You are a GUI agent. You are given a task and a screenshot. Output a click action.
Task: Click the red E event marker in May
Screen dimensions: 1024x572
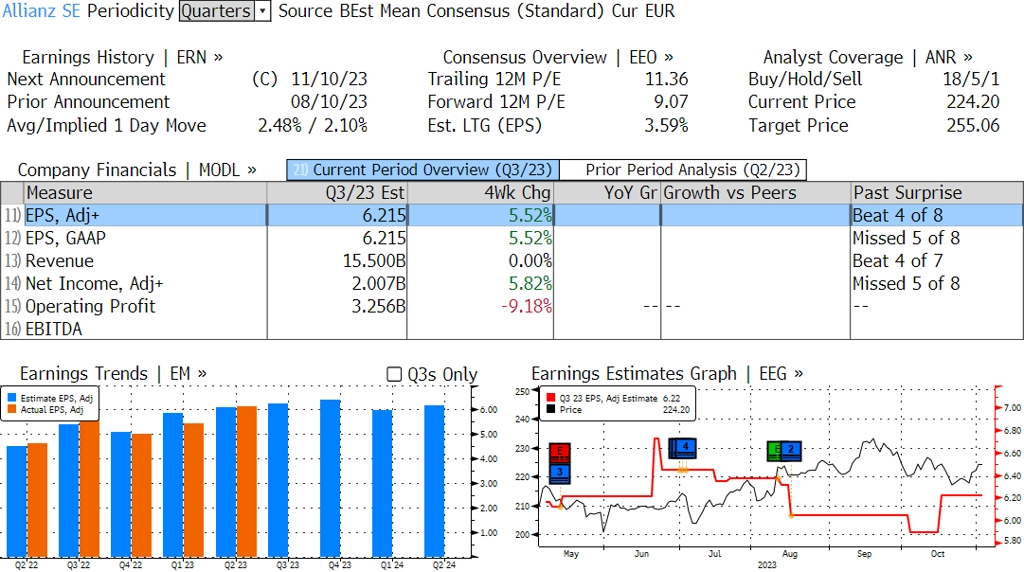pyautogui.click(x=560, y=452)
